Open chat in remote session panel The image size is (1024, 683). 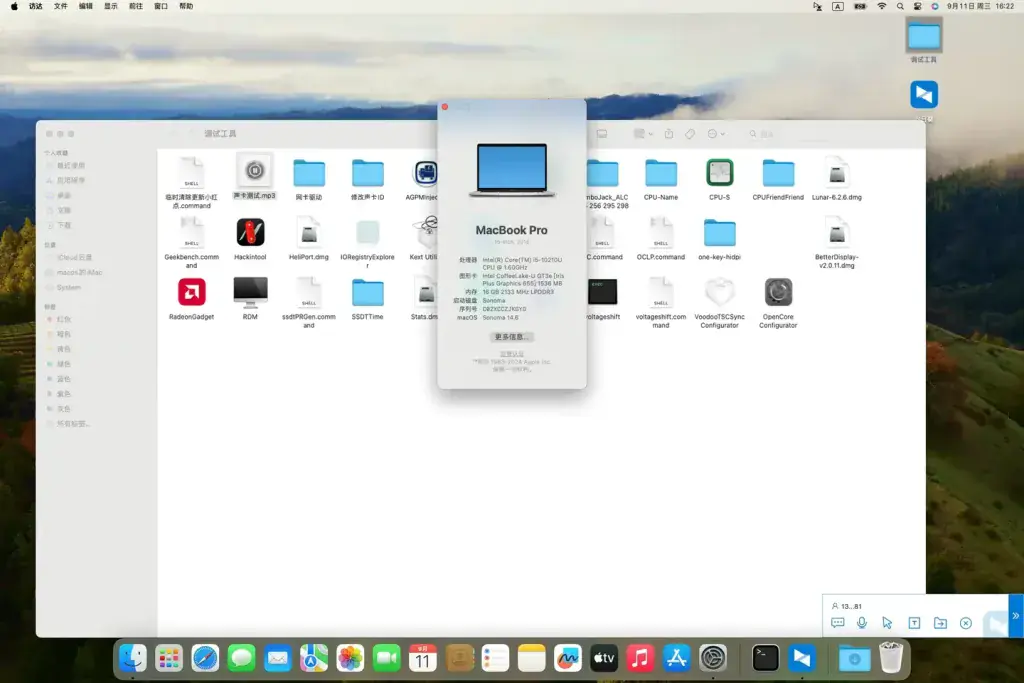point(837,623)
